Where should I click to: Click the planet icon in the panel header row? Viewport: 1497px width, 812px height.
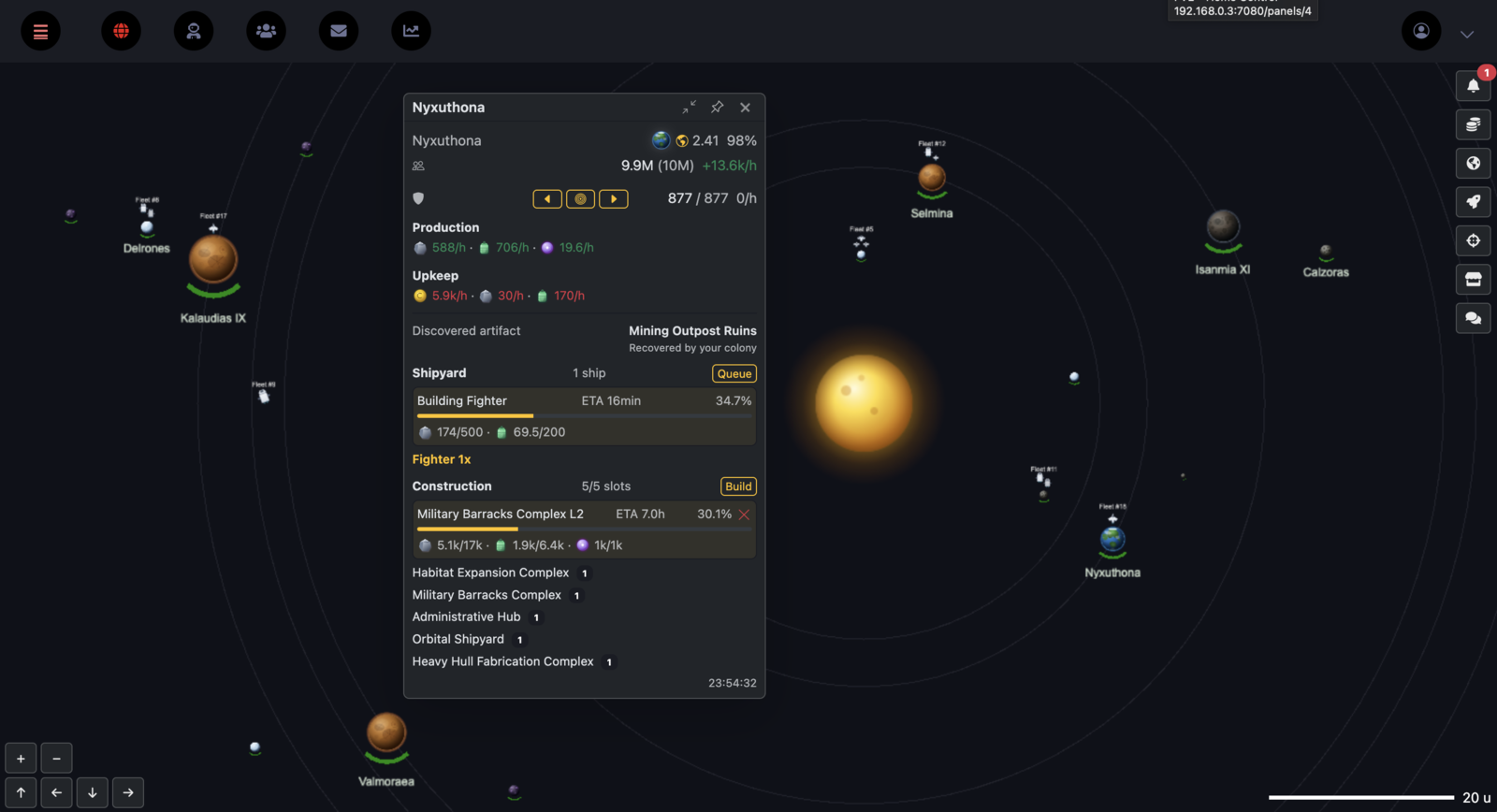tap(661, 140)
